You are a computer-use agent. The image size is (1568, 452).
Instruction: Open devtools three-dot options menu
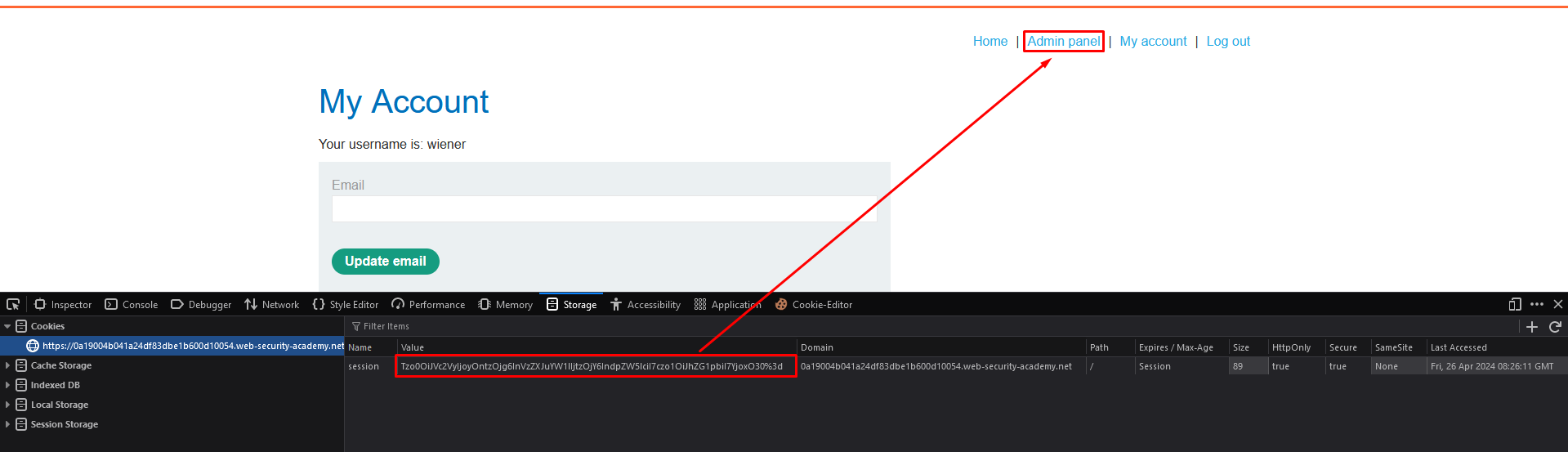click(x=1537, y=304)
